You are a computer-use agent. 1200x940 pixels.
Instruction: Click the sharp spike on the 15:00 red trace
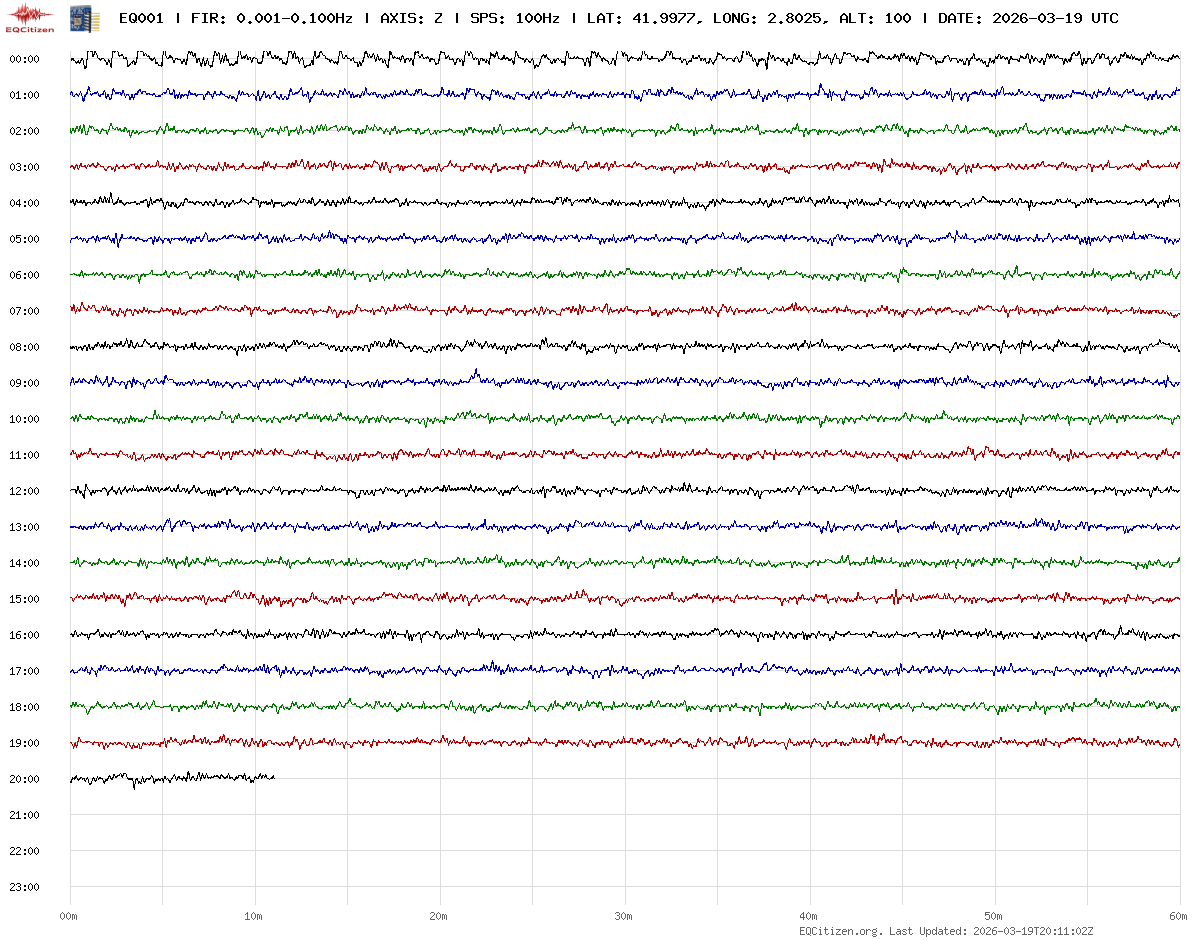coord(896,596)
